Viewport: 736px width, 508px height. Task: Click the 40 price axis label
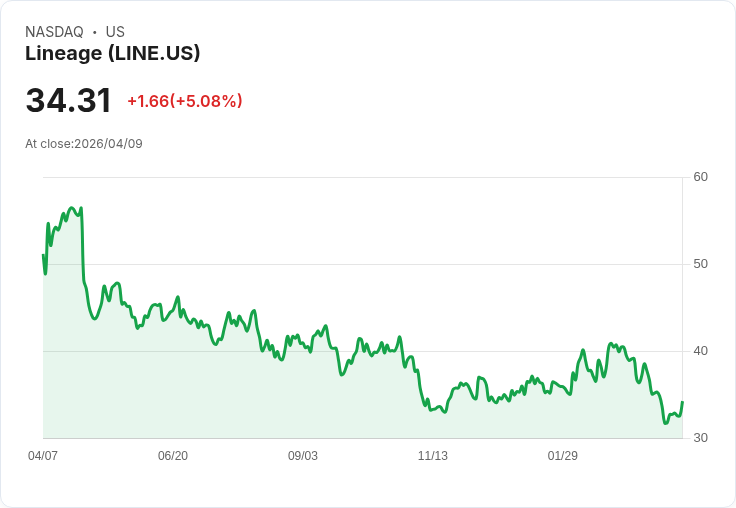coord(700,351)
